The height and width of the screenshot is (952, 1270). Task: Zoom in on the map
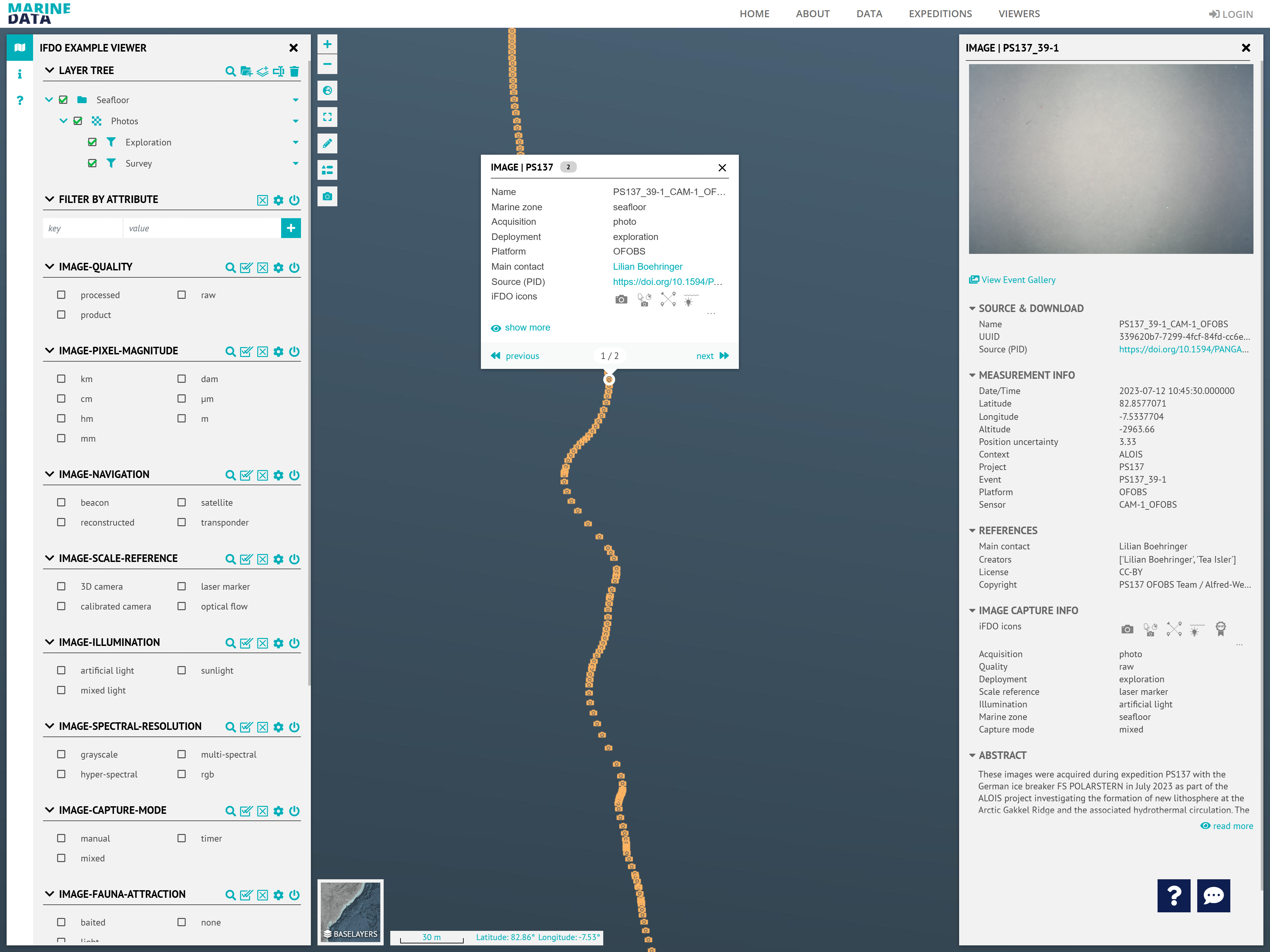[327, 44]
